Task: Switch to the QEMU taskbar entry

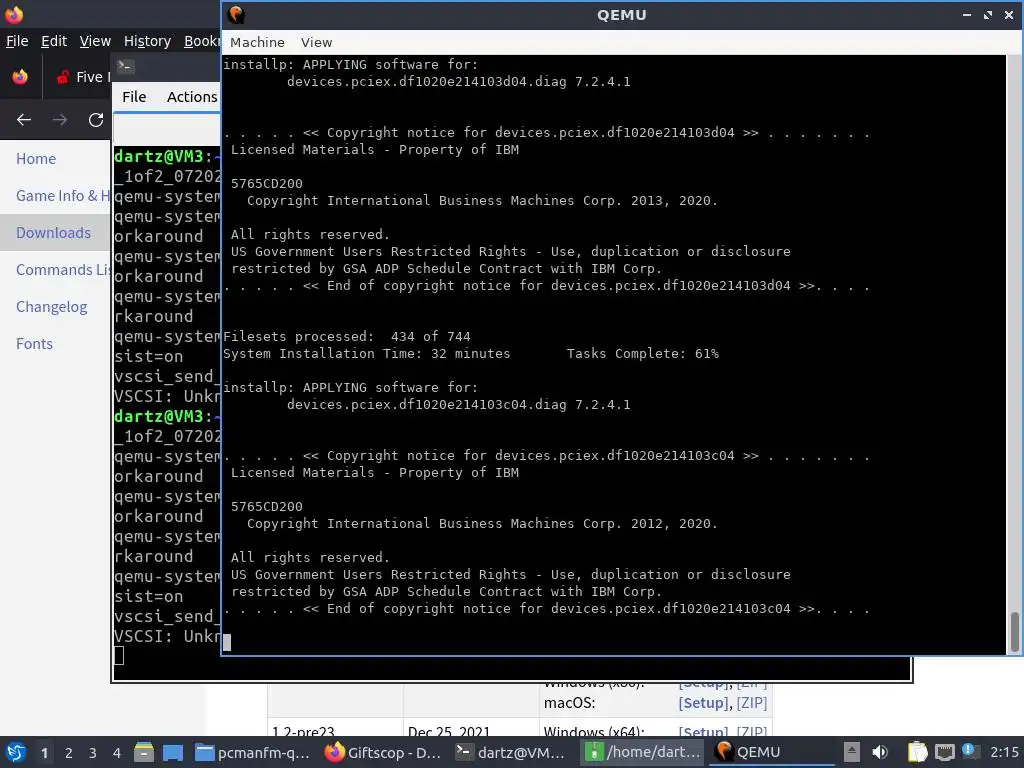Action: [x=772, y=752]
